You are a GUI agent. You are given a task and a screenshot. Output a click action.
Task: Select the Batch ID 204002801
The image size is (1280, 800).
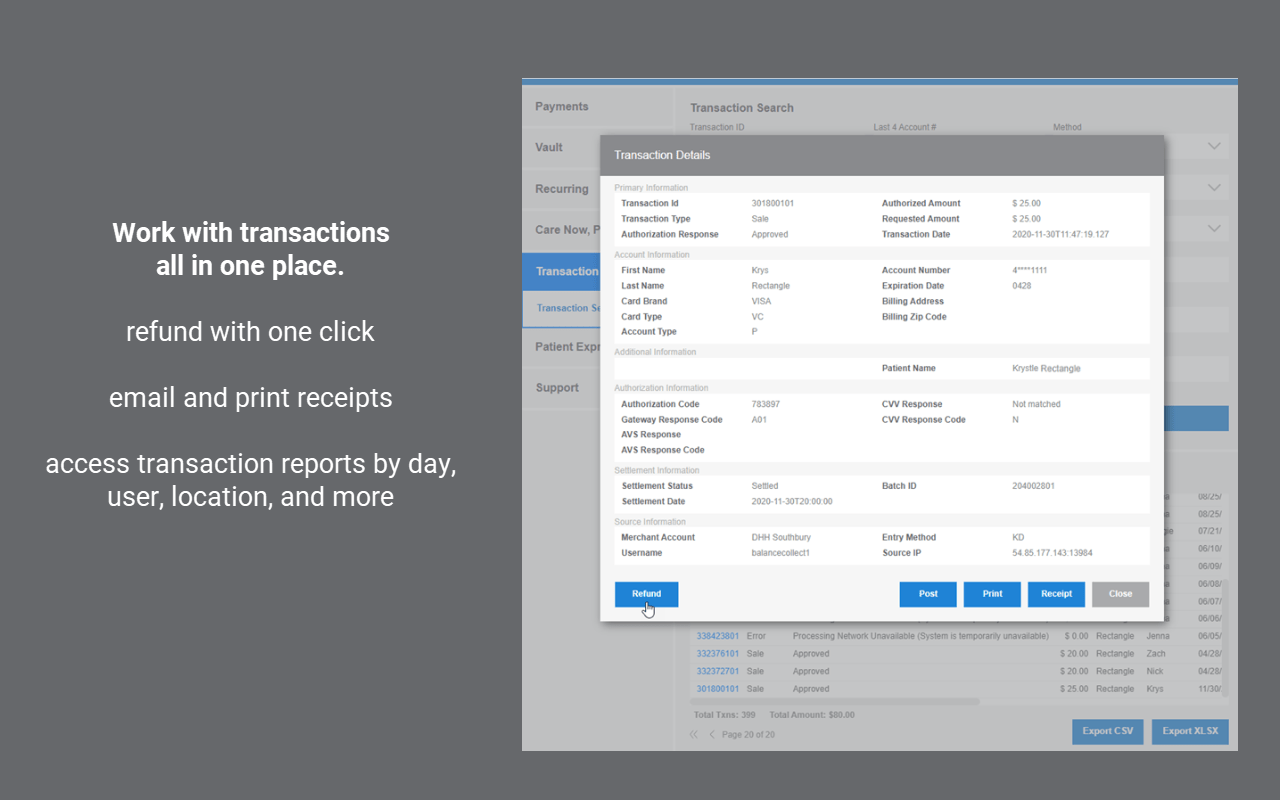(1033, 486)
